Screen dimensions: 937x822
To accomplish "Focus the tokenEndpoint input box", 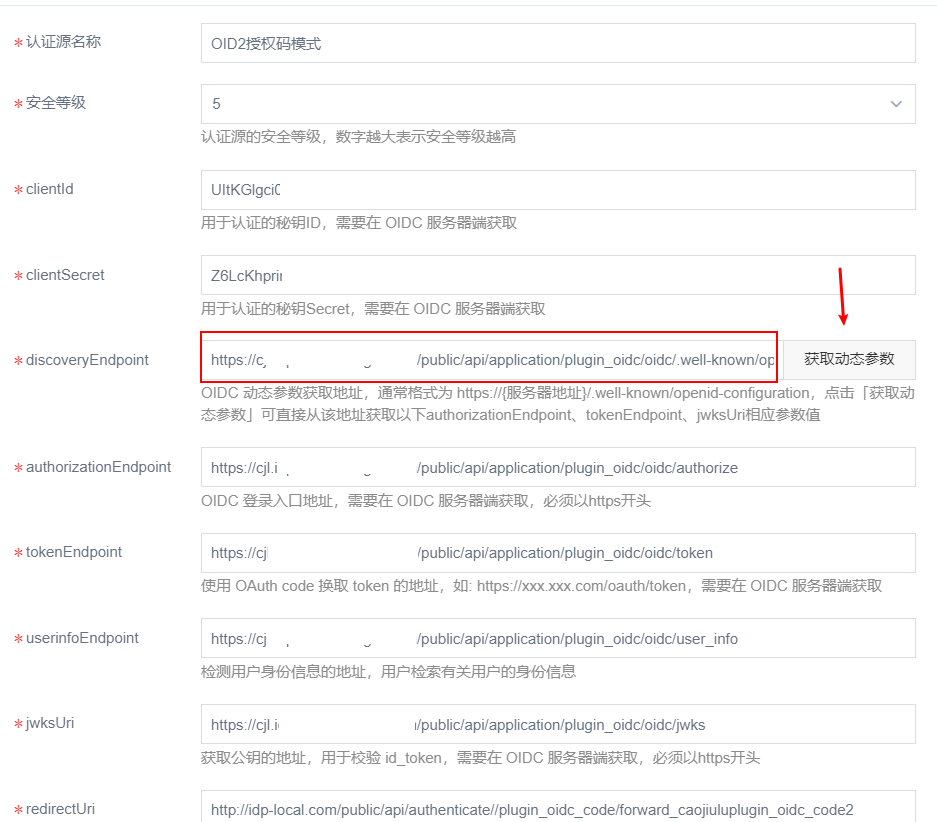I will coord(557,553).
